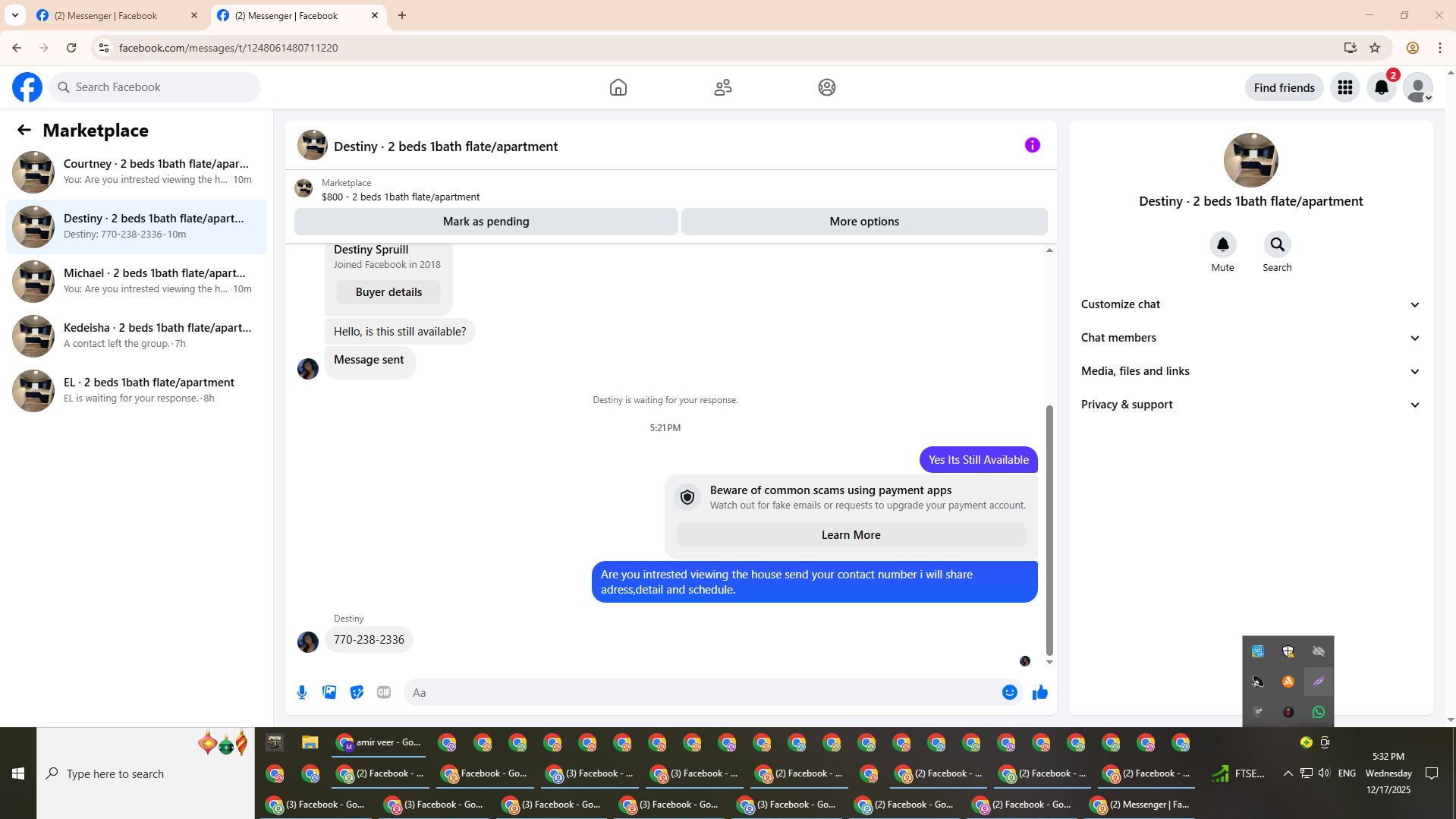Switch to the first Messenger browser tab
This screenshot has height=819, width=1456.
[118, 15]
